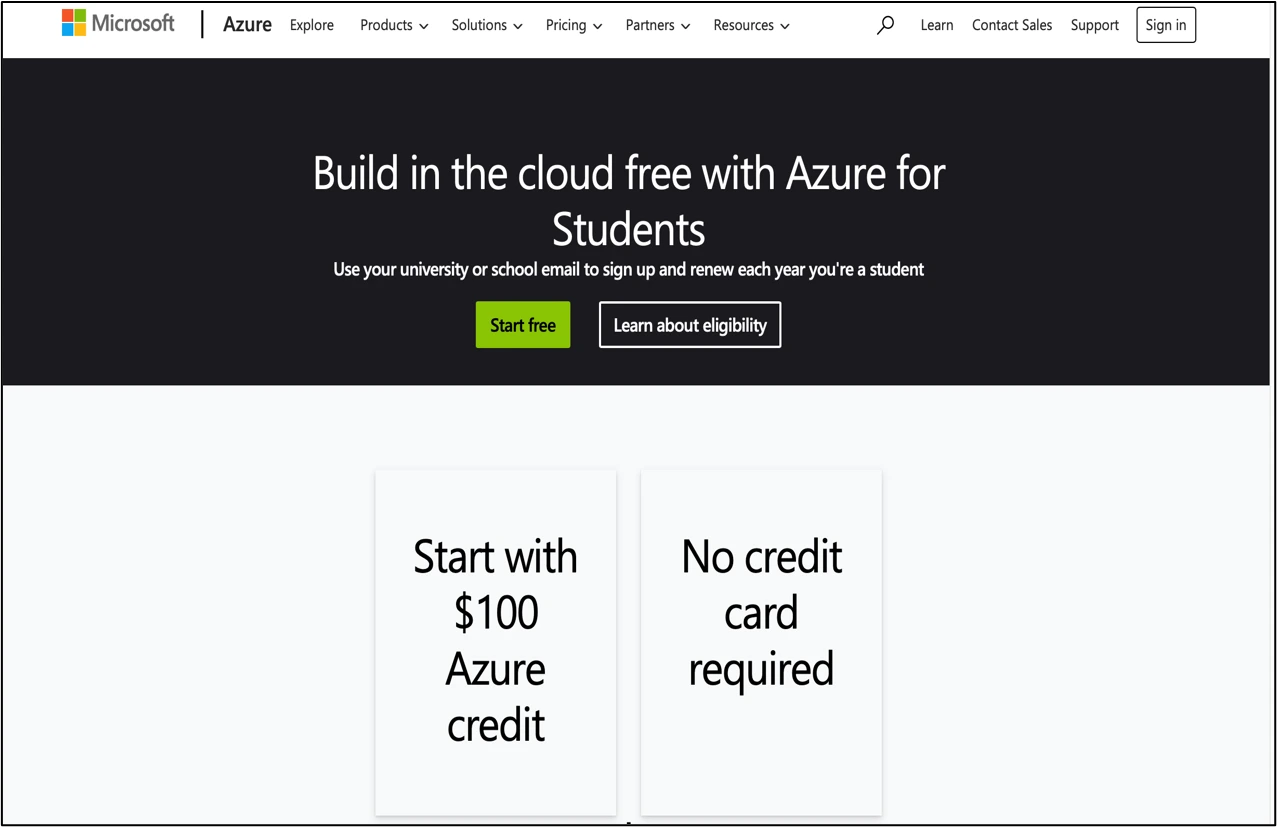Click the student email signup subtitle

tap(628, 269)
